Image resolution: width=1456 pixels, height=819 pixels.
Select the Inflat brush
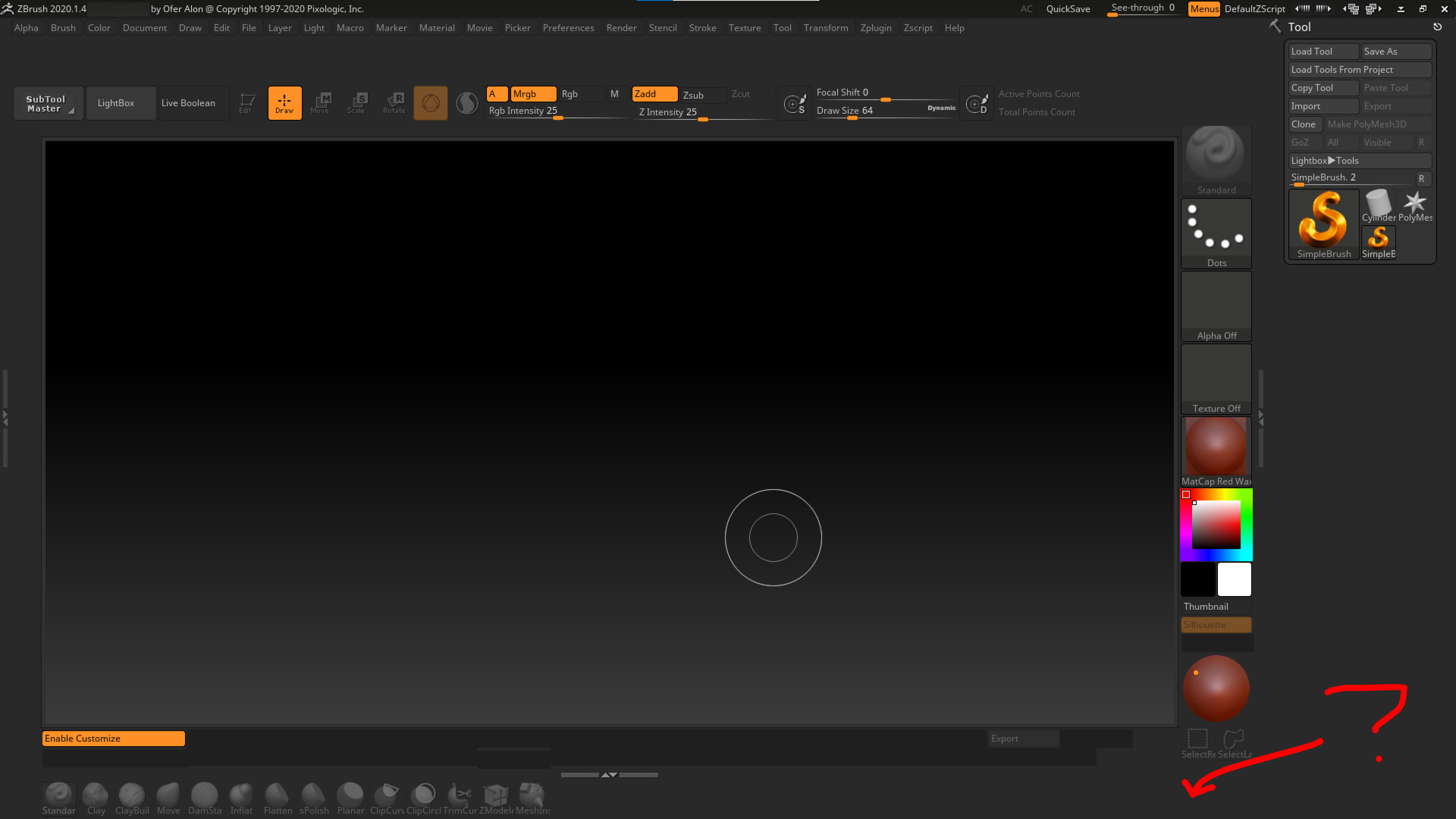(x=241, y=799)
